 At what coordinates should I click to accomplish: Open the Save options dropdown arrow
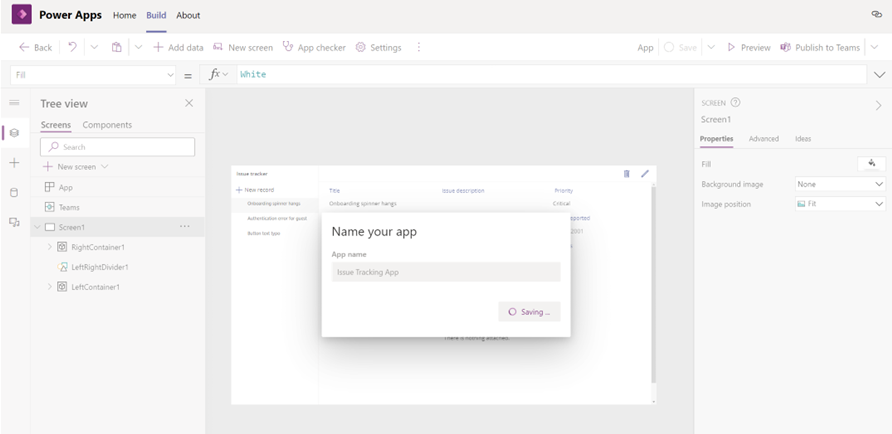pos(711,47)
